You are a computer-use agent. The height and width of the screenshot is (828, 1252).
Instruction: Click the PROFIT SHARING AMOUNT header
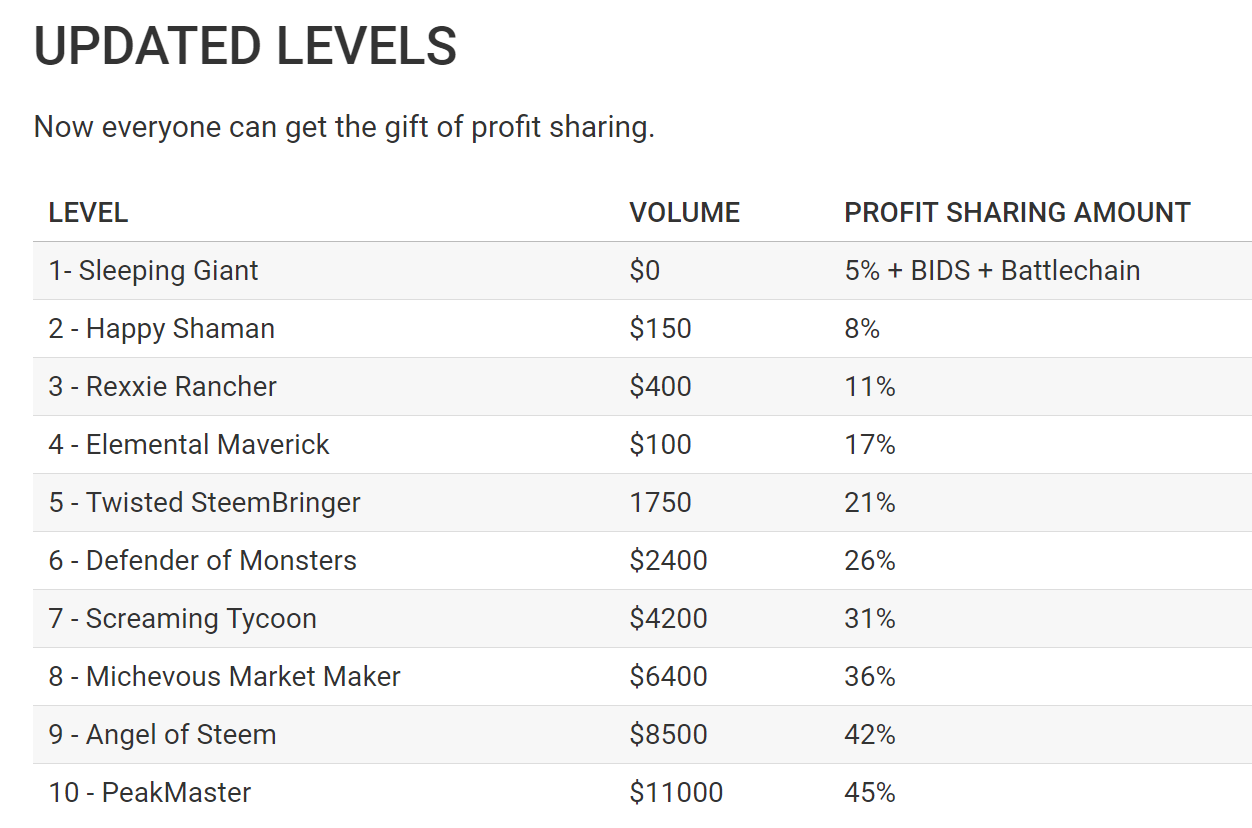1017,212
